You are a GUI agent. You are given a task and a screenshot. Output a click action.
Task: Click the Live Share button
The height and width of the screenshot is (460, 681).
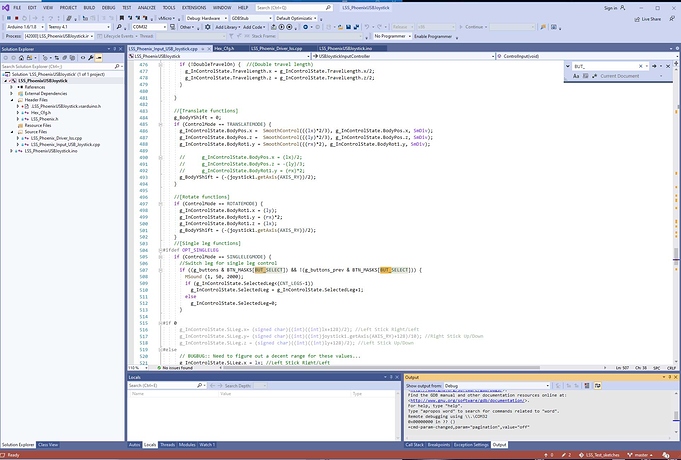tap(648, 19)
